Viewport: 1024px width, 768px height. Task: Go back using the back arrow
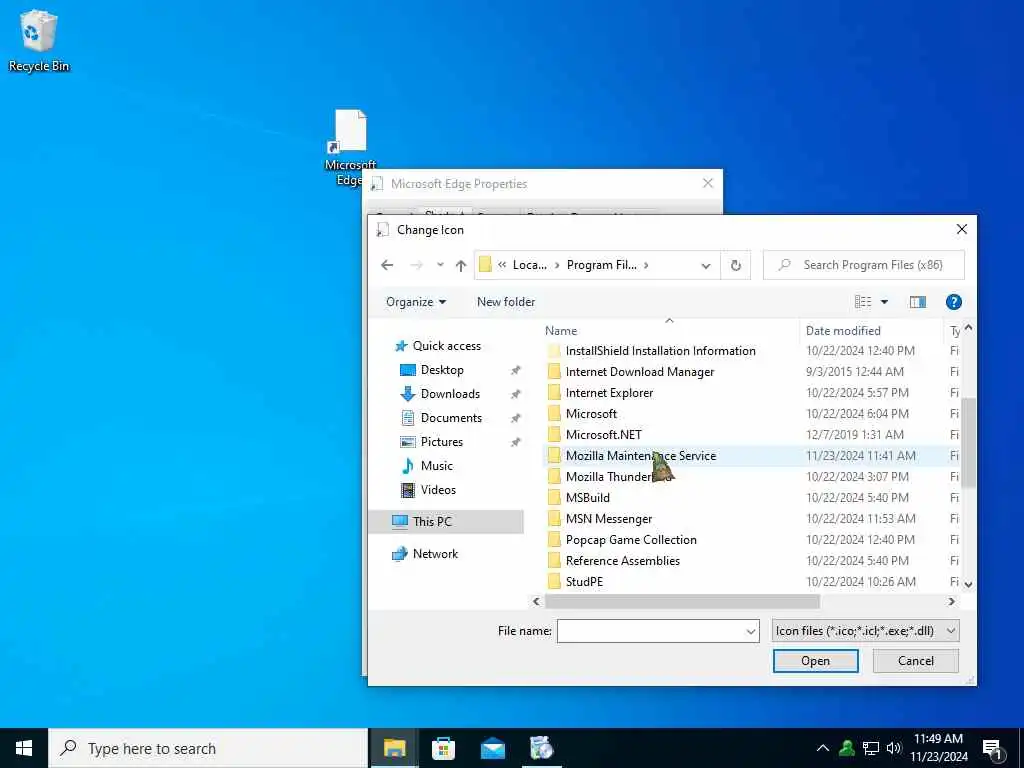tap(387, 265)
